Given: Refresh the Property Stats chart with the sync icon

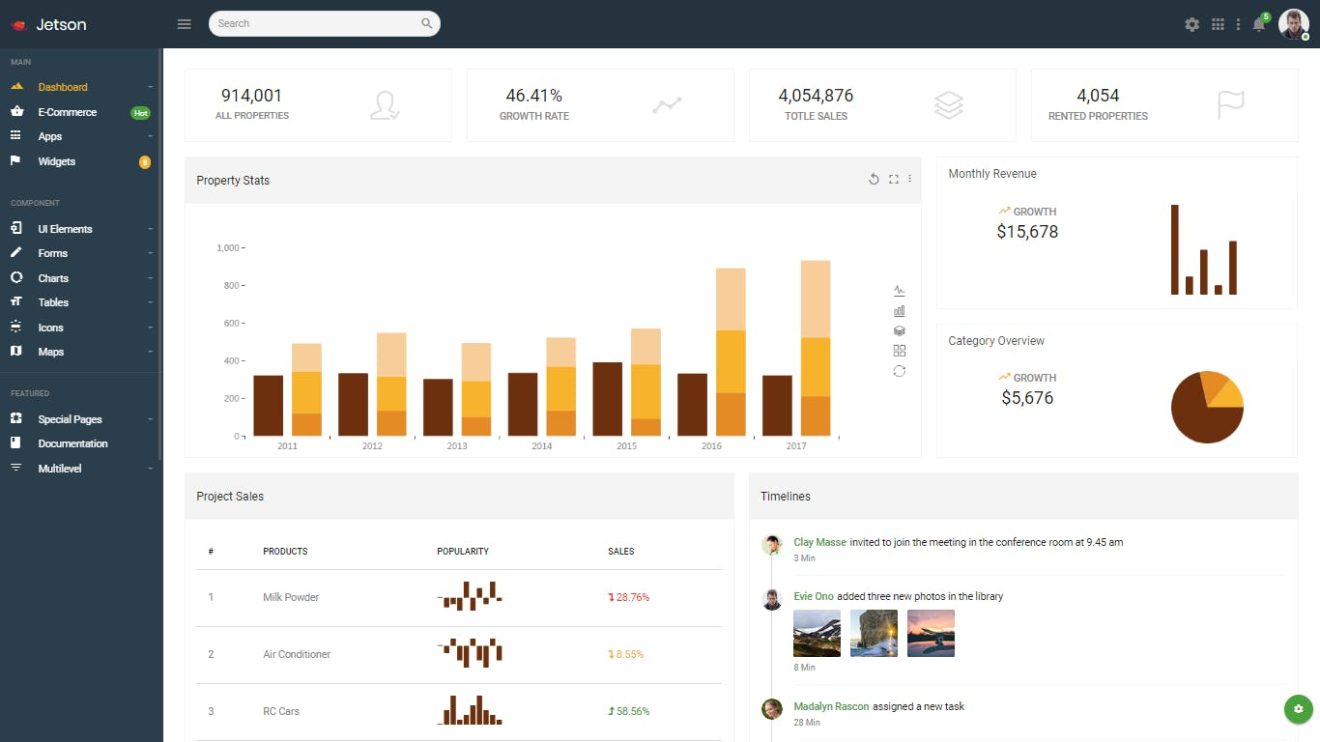Looking at the screenshot, I should (898, 371).
